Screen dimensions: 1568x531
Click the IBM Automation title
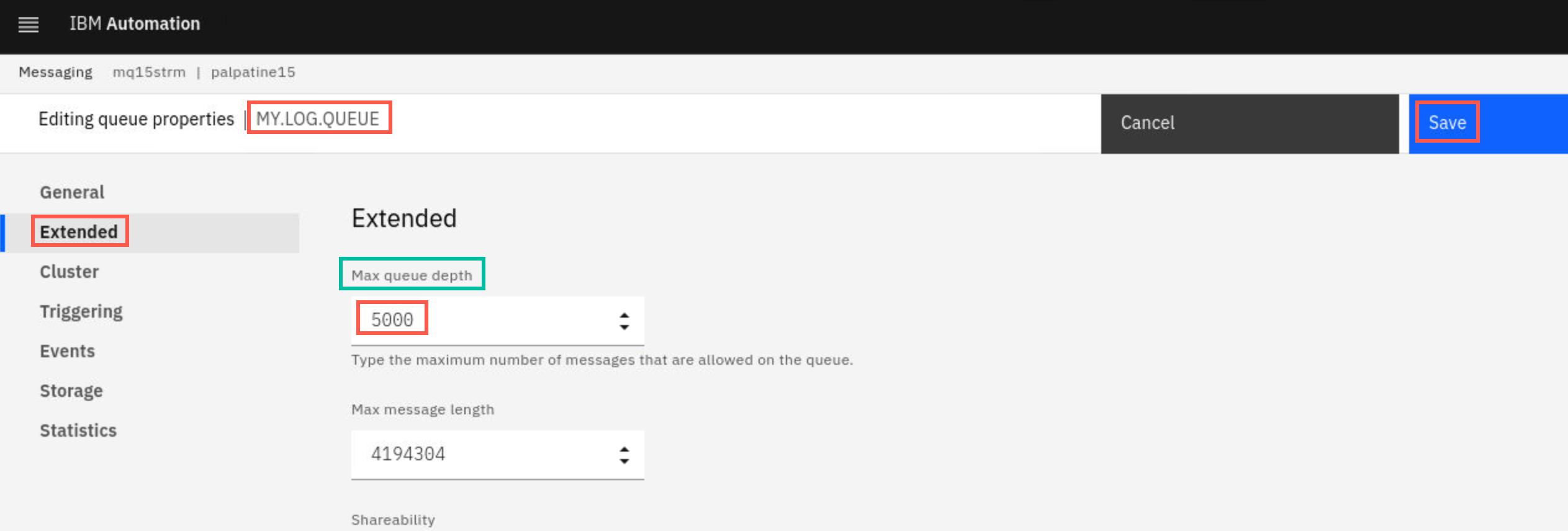135,24
